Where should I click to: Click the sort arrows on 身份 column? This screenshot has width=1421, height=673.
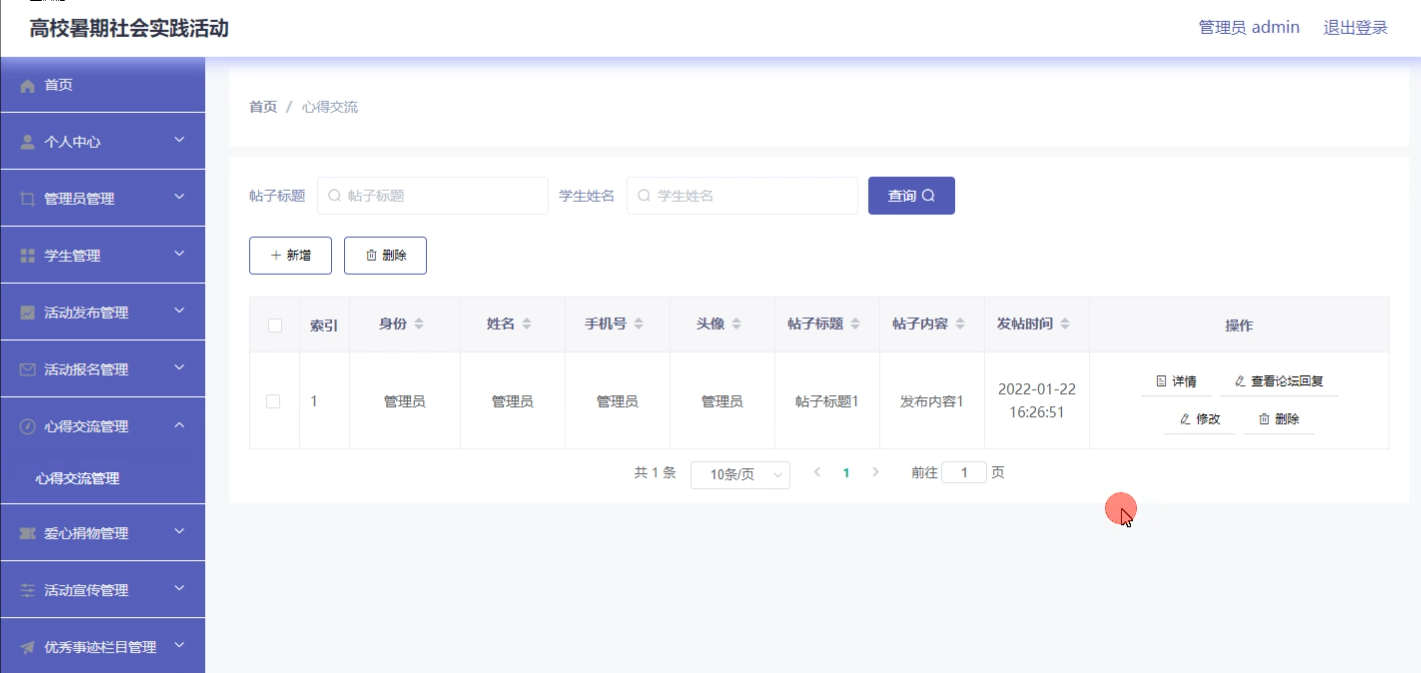pyautogui.click(x=419, y=325)
